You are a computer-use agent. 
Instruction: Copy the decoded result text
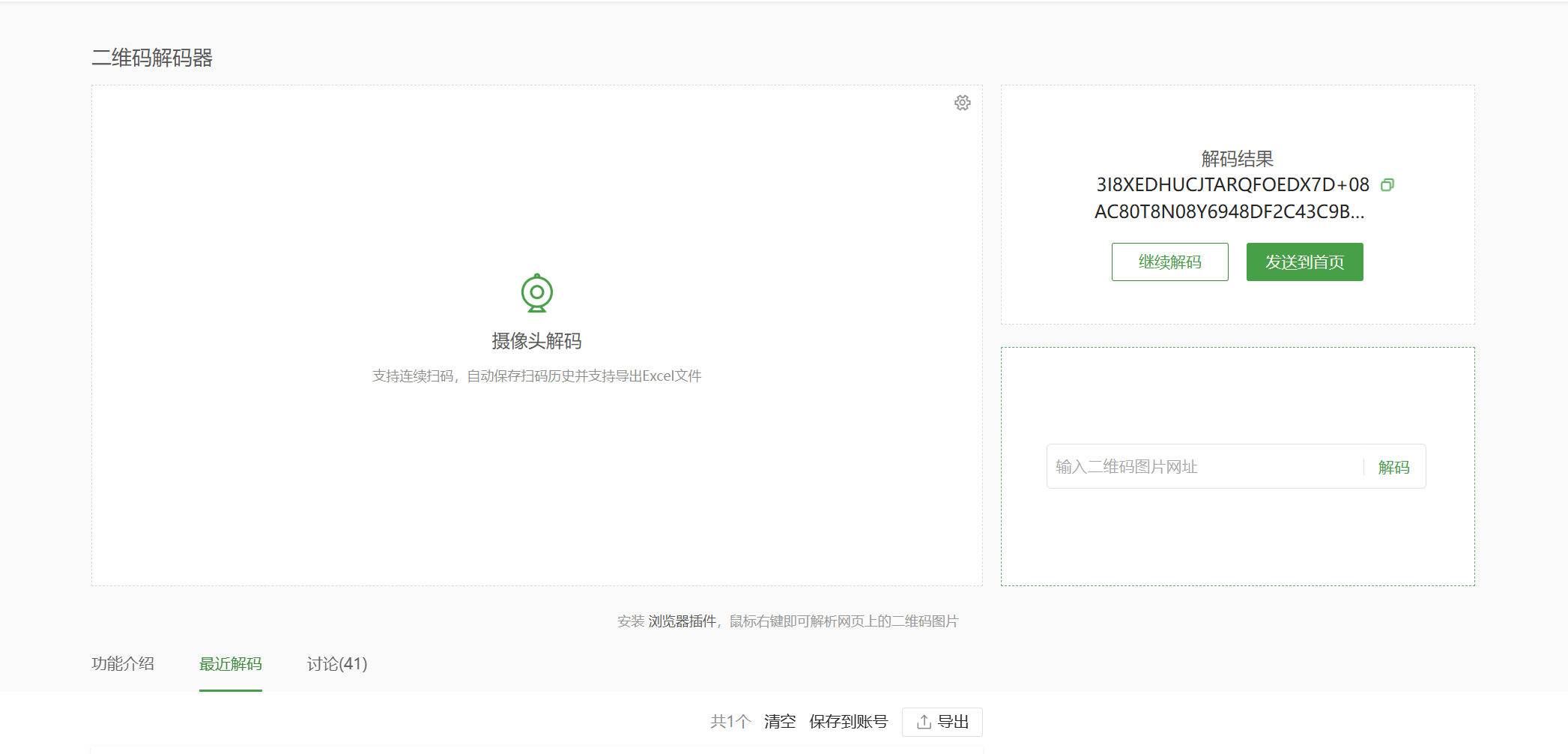(1387, 184)
